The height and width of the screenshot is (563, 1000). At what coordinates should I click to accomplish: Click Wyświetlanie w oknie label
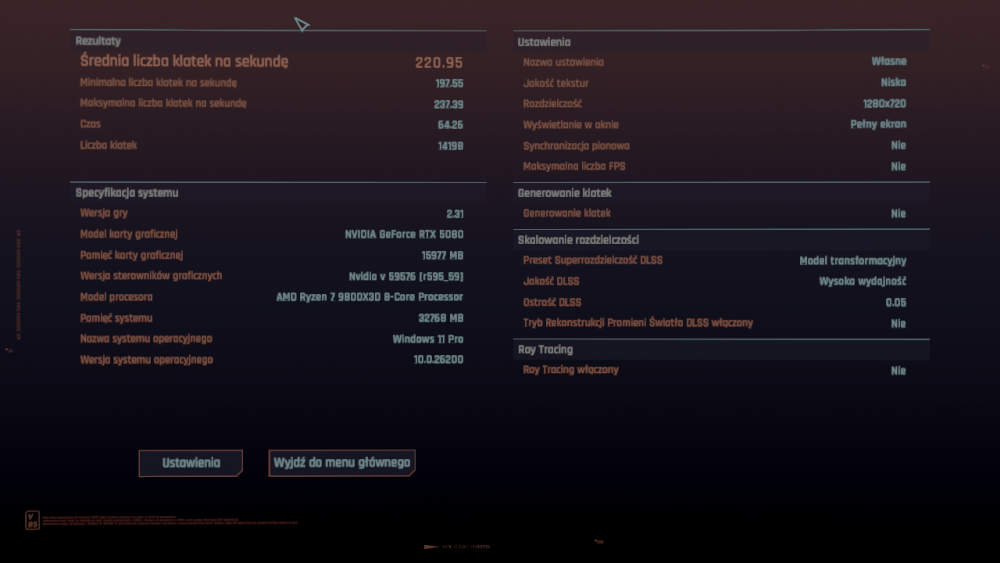click(x=571, y=125)
